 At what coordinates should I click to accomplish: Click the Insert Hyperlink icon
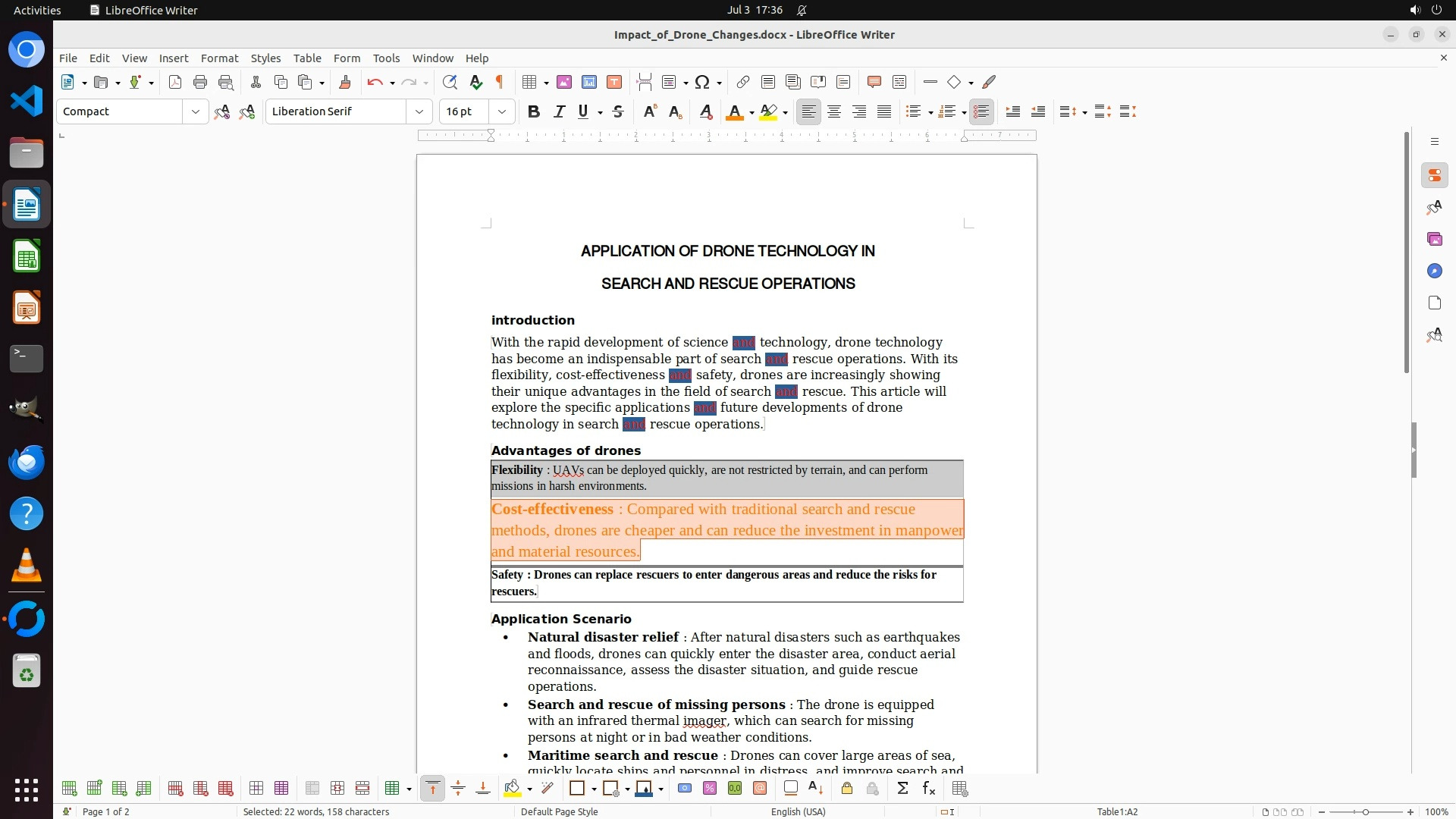743,83
